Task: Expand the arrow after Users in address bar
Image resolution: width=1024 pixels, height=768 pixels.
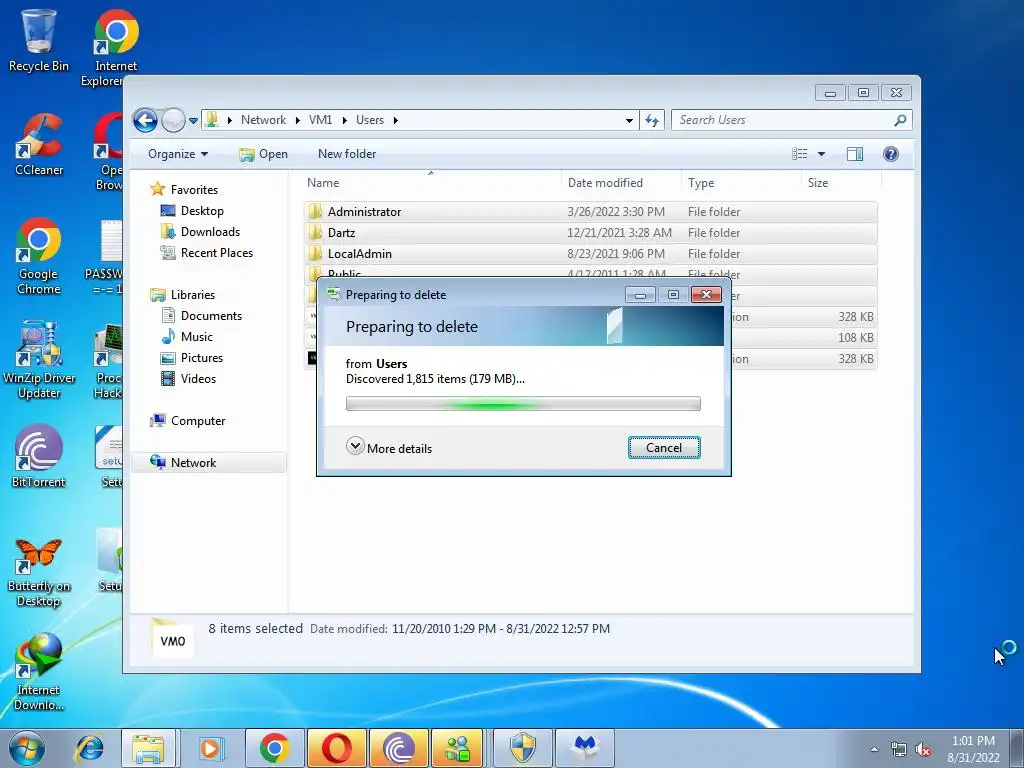Action: [x=396, y=120]
